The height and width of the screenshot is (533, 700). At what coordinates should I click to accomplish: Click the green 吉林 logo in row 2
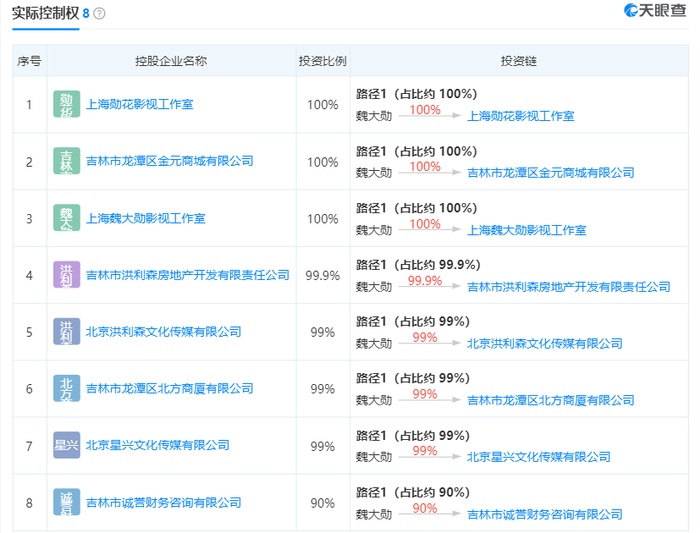point(67,161)
